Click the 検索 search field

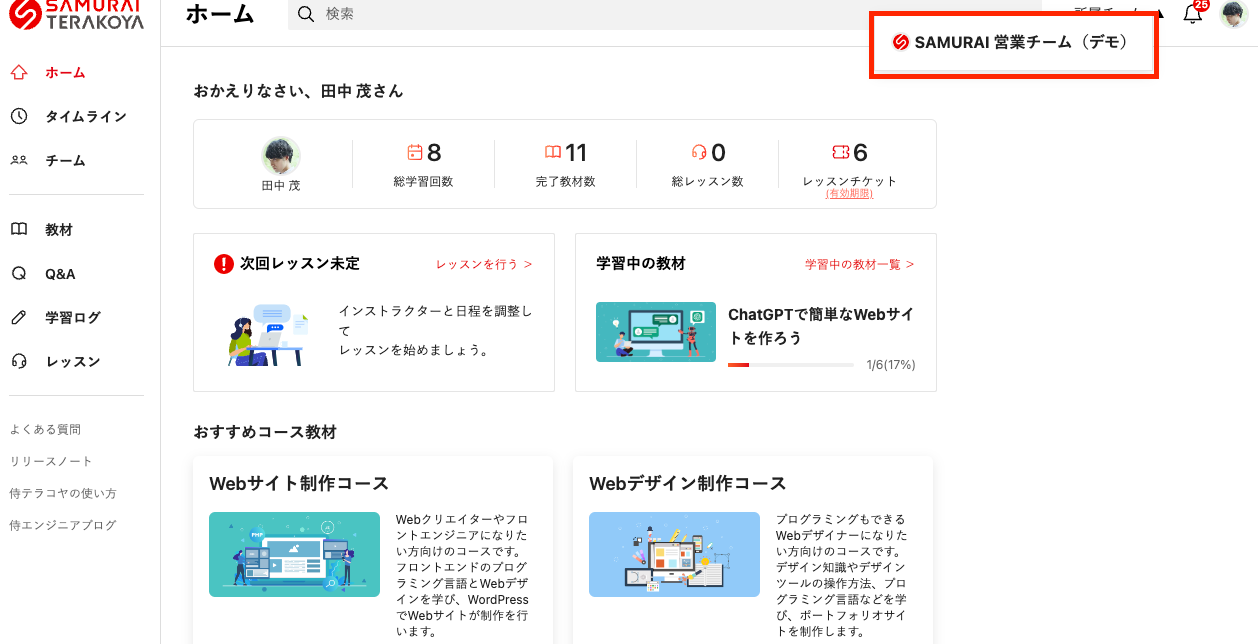(660, 15)
